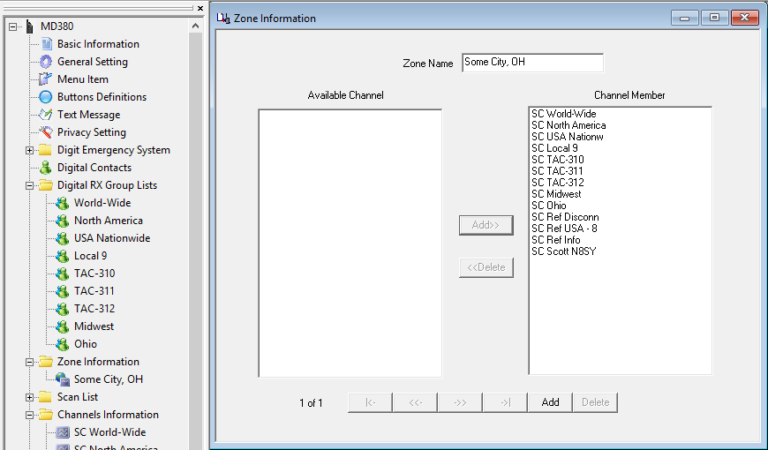This screenshot has height=450, width=768.
Task: Click the empty Available Channel list box
Action: point(350,243)
